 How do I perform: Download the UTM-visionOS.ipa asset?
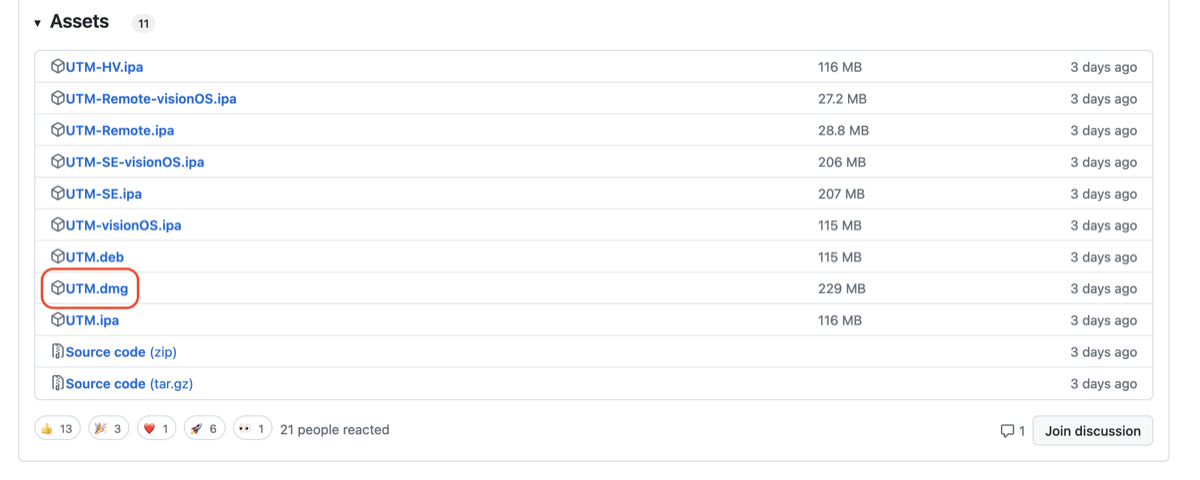click(x=124, y=226)
